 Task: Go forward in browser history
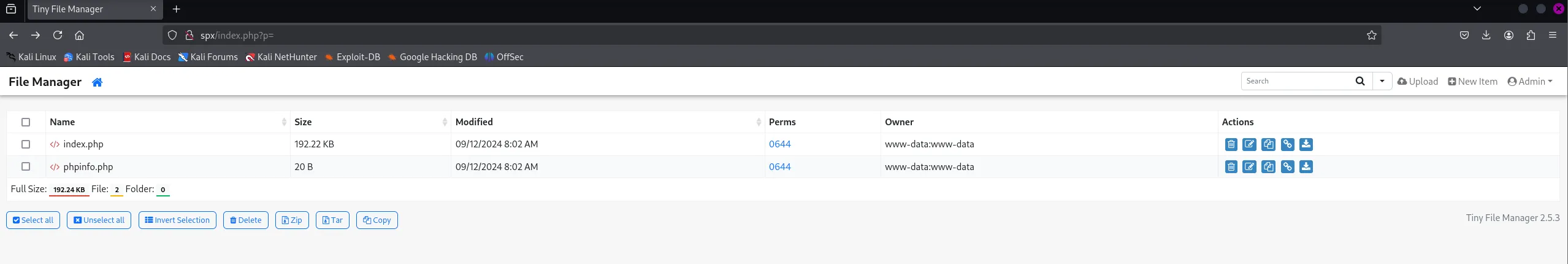tap(36, 35)
